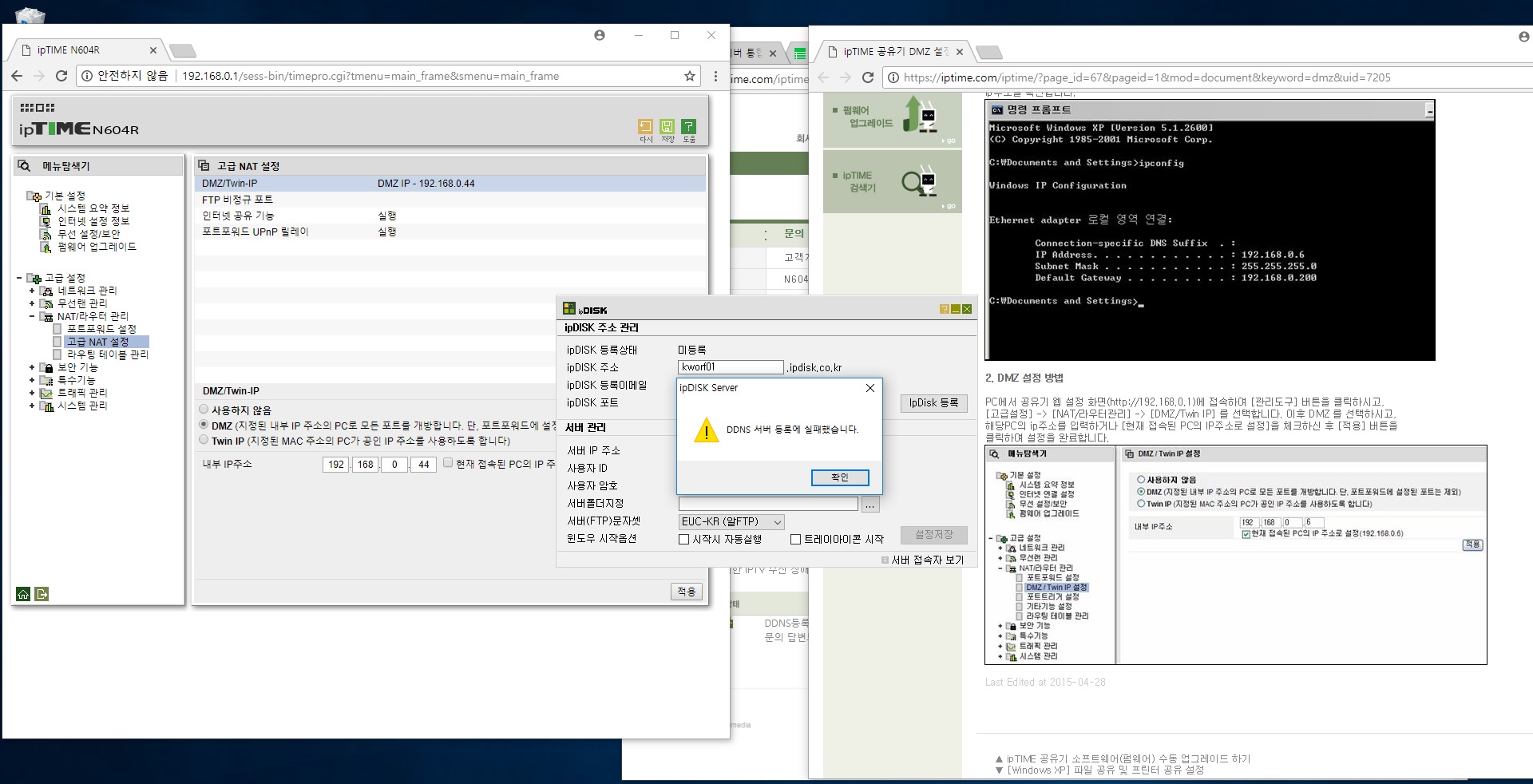Viewport: 1533px width, 784px height.
Task: Go back in the ipTIME N604R browser window
Action: 17,76
